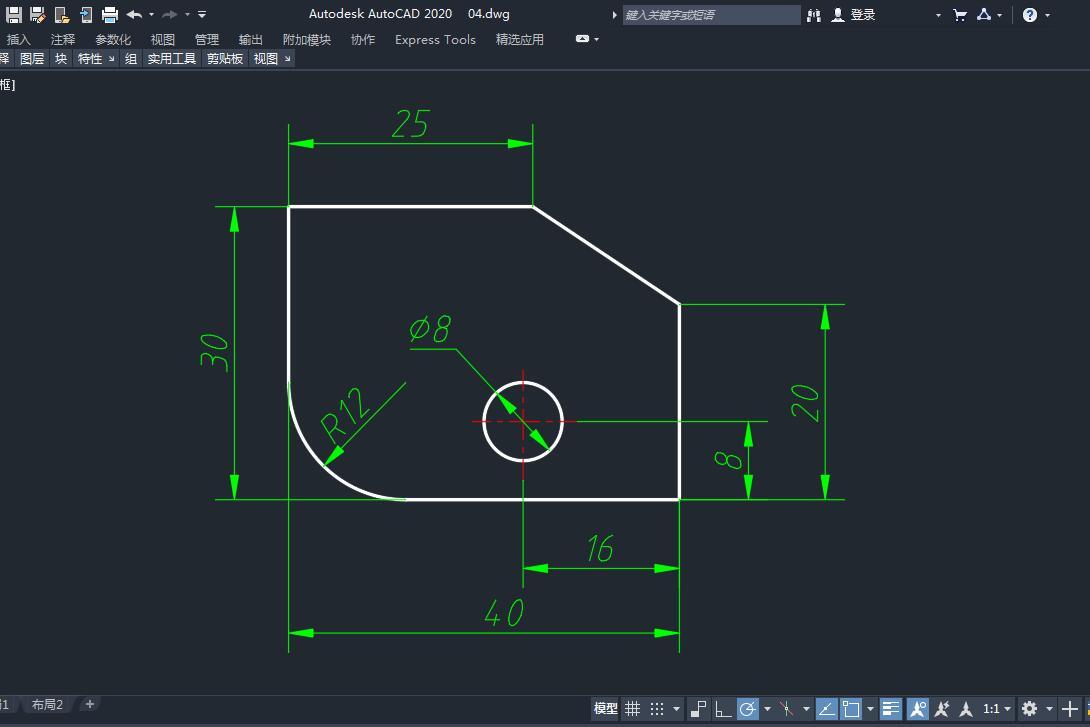Open the 插入 ribbon tab
The image size is (1090, 727).
coord(18,40)
